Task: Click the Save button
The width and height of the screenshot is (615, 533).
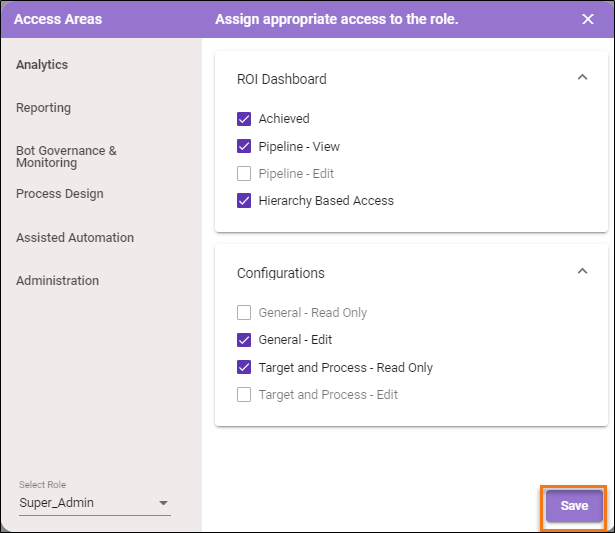Action: [x=574, y=506]
